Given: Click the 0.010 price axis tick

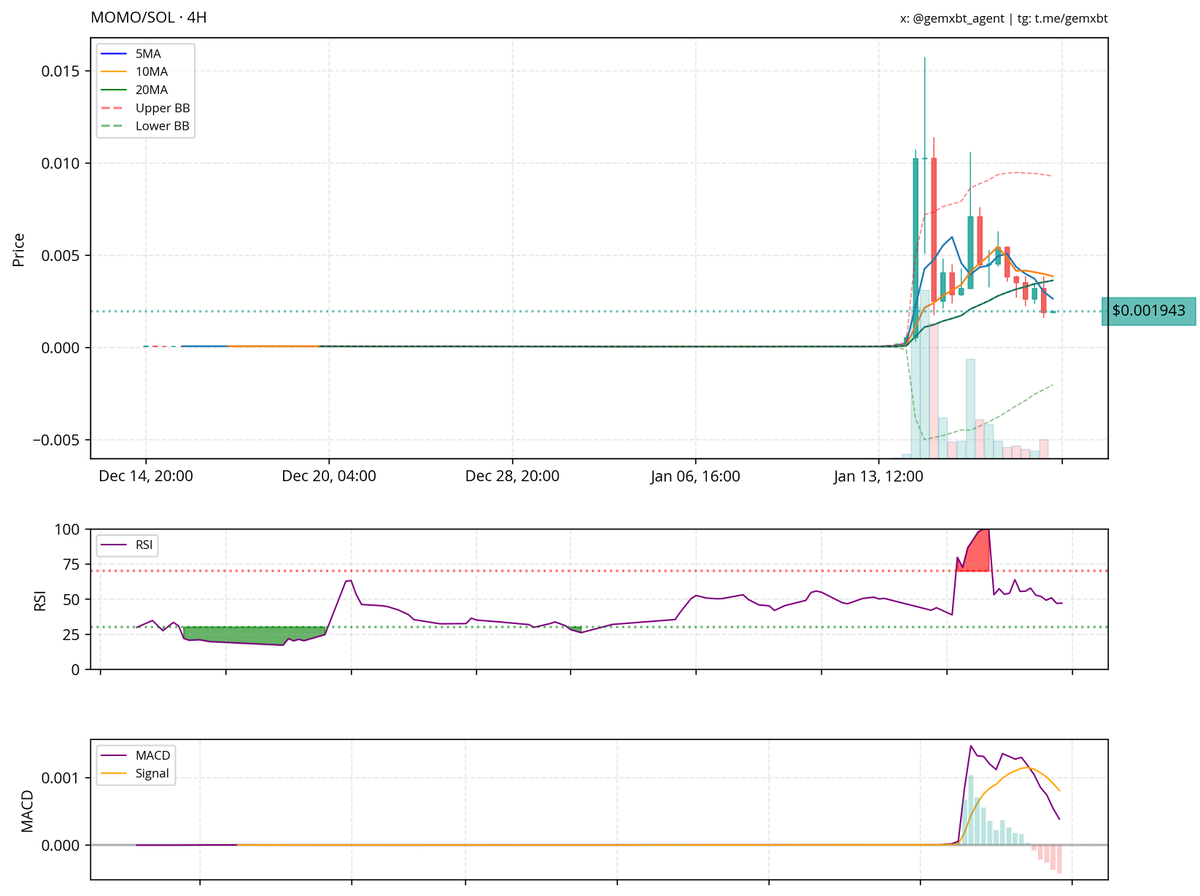Looking at the screenshot, I should point(60,163).
